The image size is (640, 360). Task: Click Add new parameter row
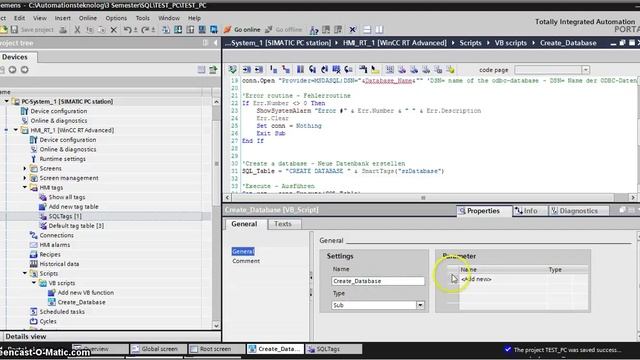(x=476, y=279)
